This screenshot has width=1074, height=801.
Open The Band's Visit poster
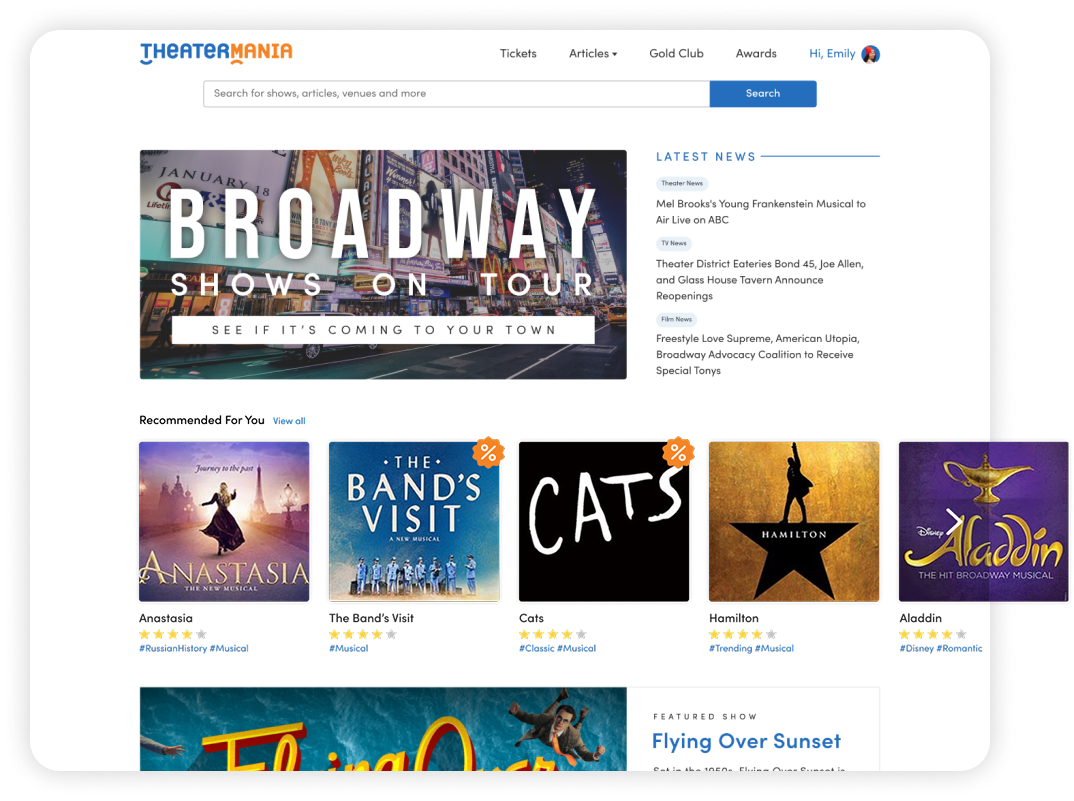pyautogui.click(x=414, y=521)
